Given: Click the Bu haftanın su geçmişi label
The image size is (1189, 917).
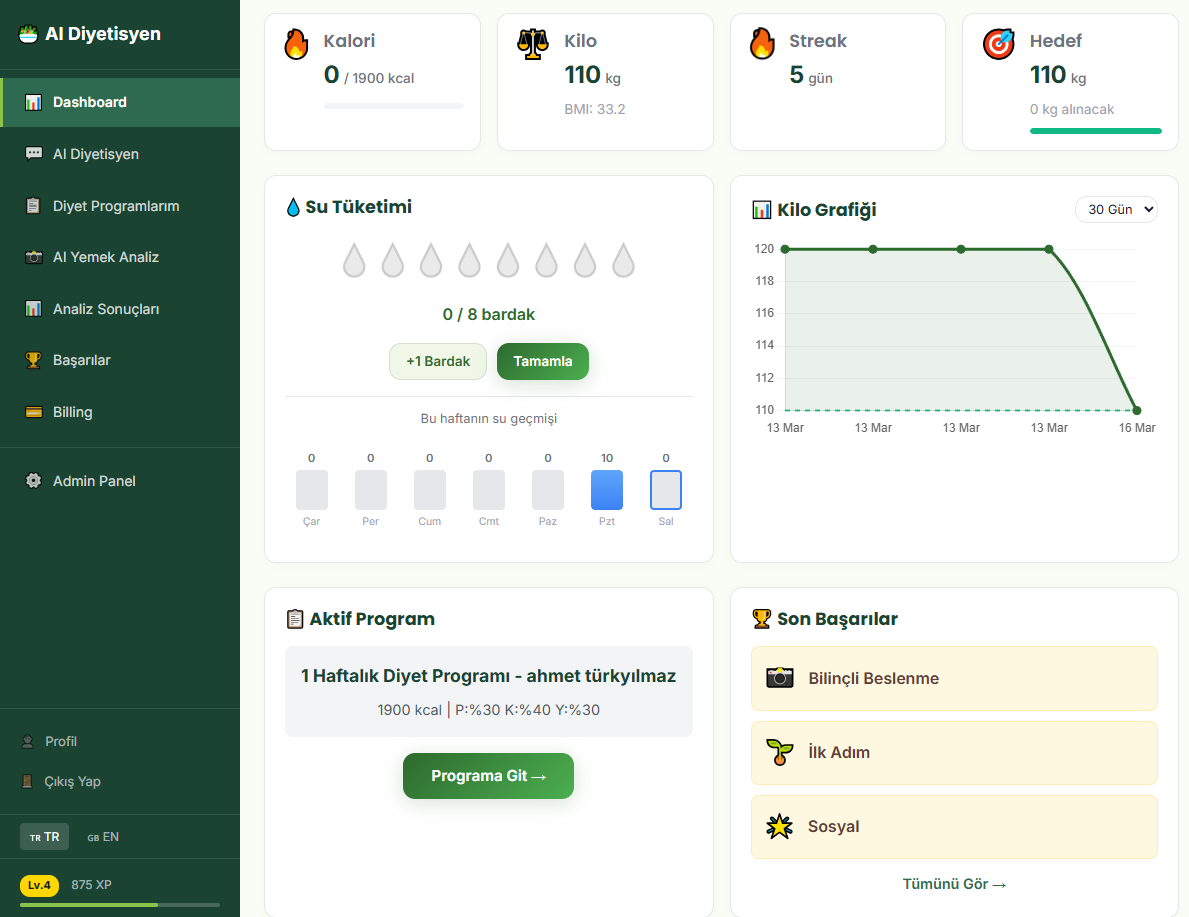Looking at the screenshot, I should click(488, 419).
